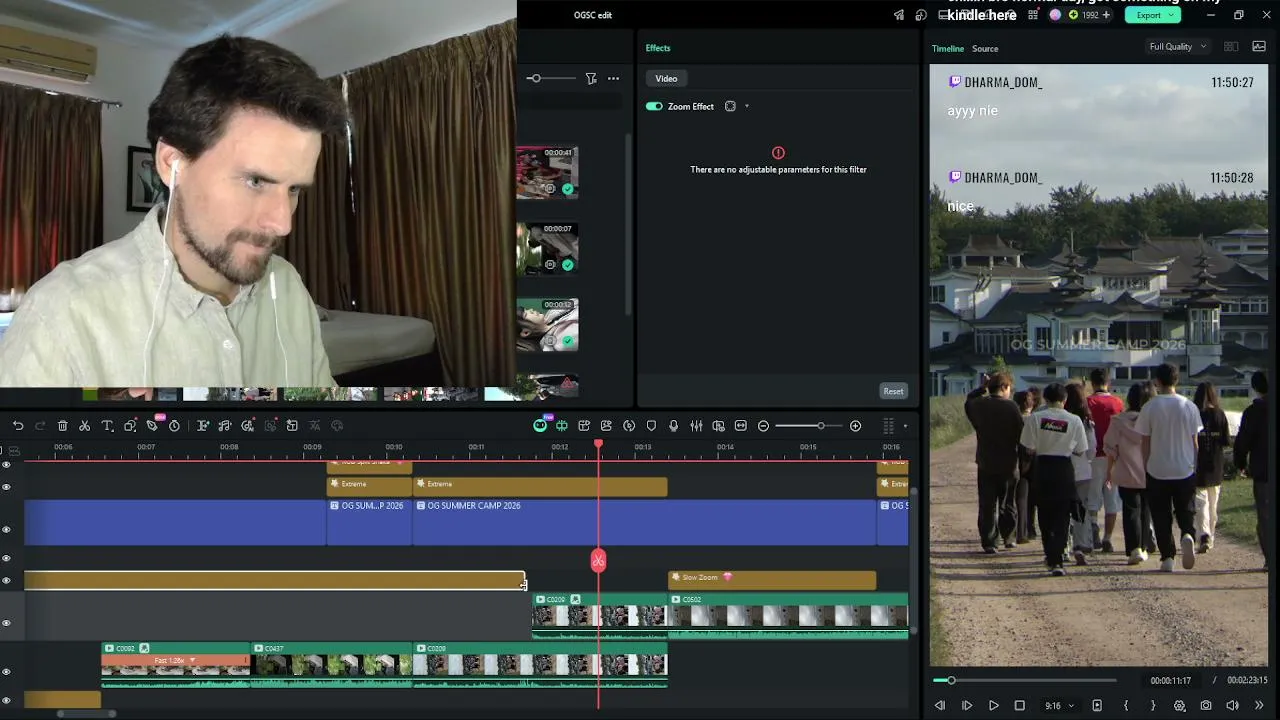Delete the selected clip using the trash icon
The image size is (1280, 720).
click(63, 426)
